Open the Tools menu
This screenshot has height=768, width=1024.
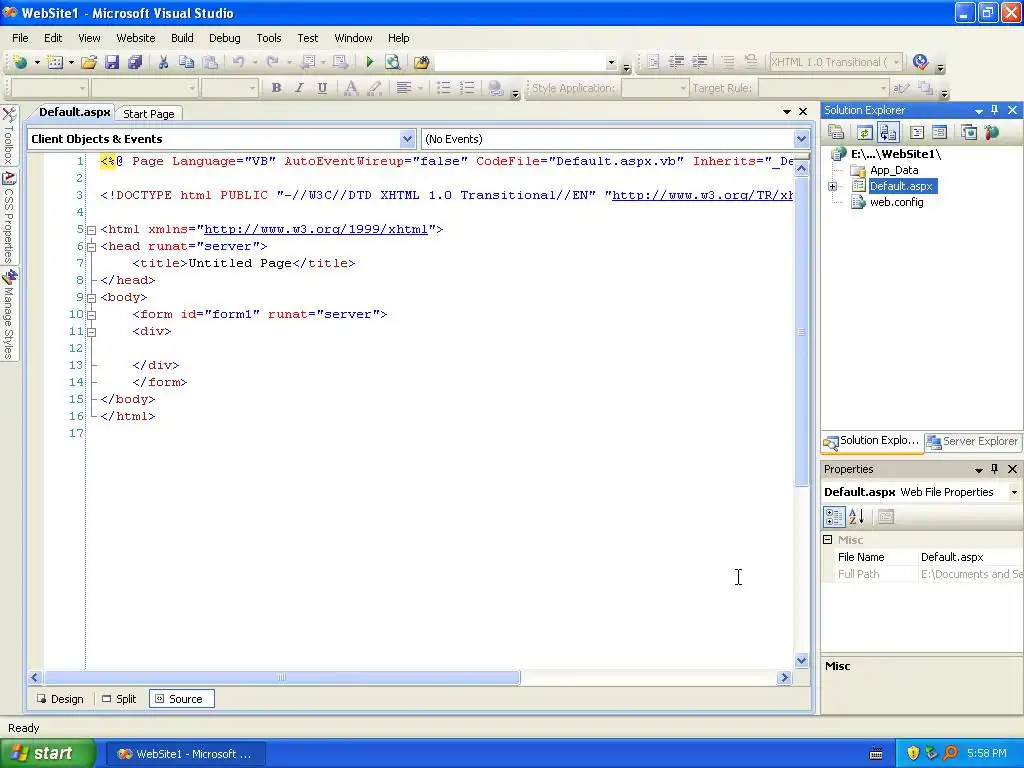(268, 38)
